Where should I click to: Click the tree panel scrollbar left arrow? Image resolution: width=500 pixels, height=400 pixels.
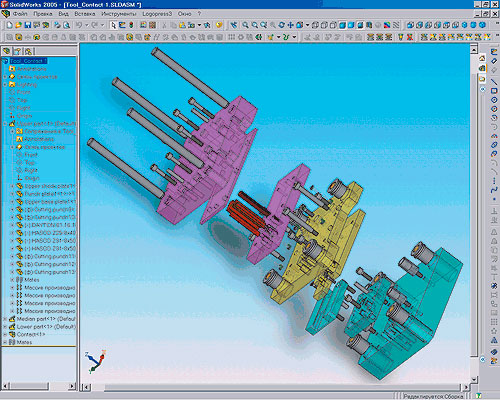click(5, 386)
